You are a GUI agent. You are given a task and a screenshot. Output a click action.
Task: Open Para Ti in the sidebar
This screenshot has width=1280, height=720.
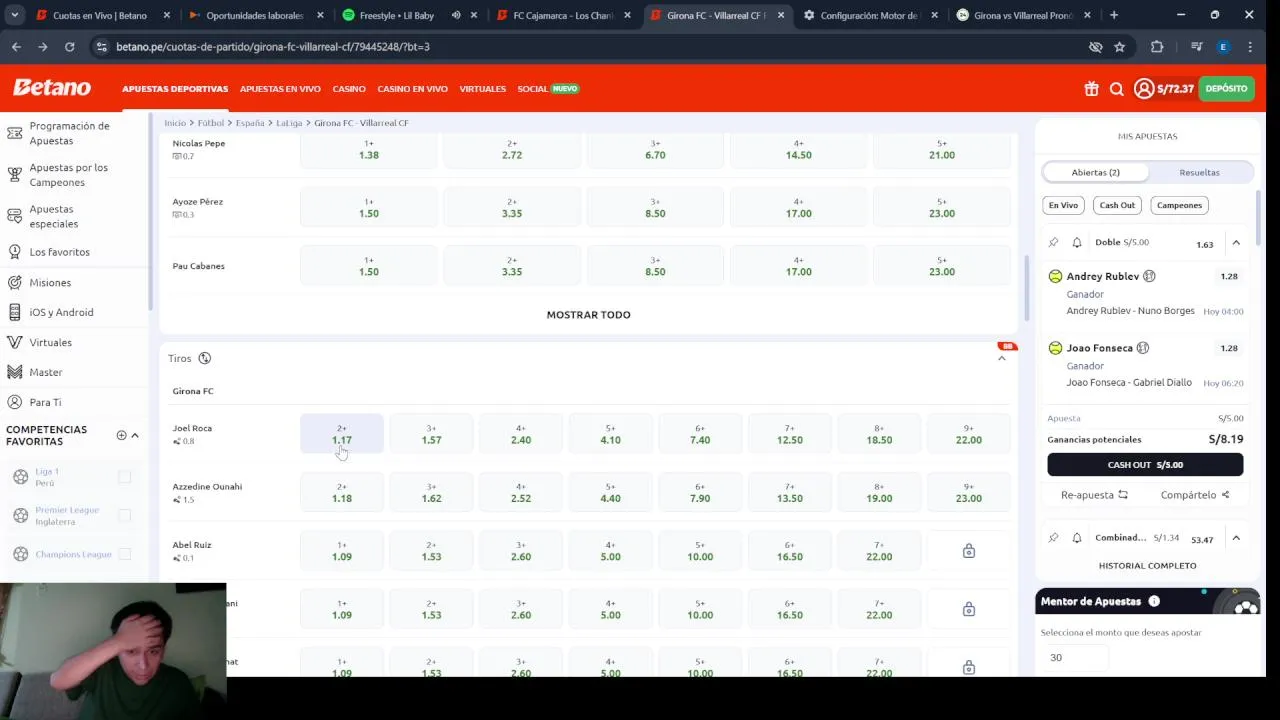(x=45, y=402)
